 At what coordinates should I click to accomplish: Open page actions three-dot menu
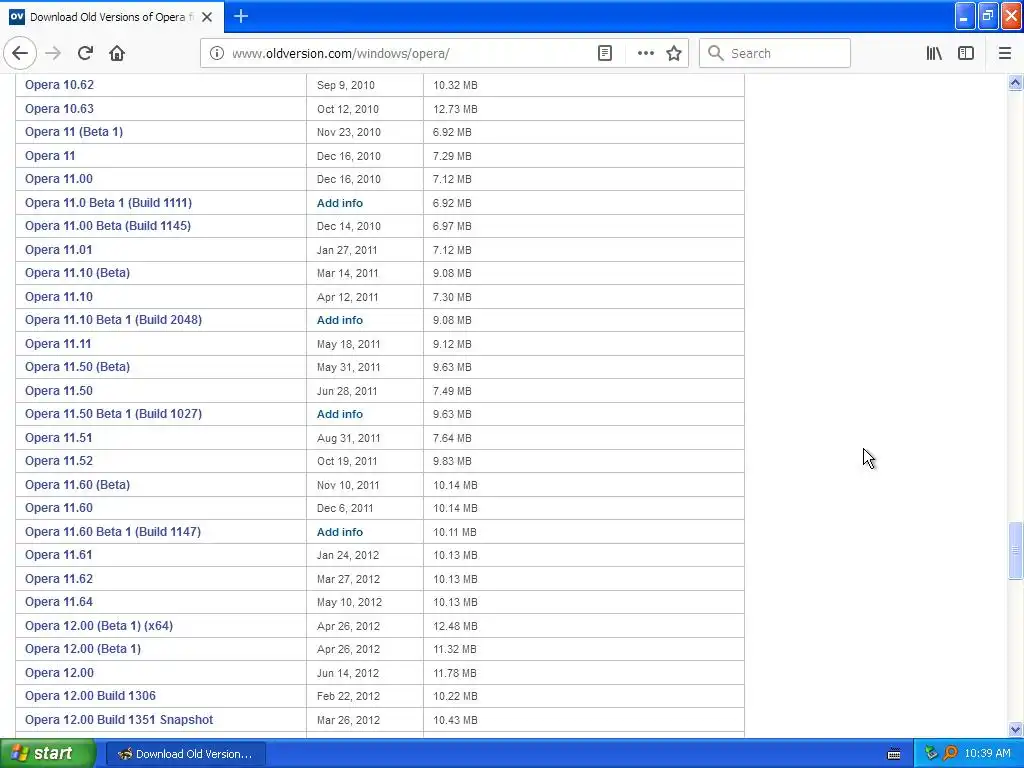point(645,54)
